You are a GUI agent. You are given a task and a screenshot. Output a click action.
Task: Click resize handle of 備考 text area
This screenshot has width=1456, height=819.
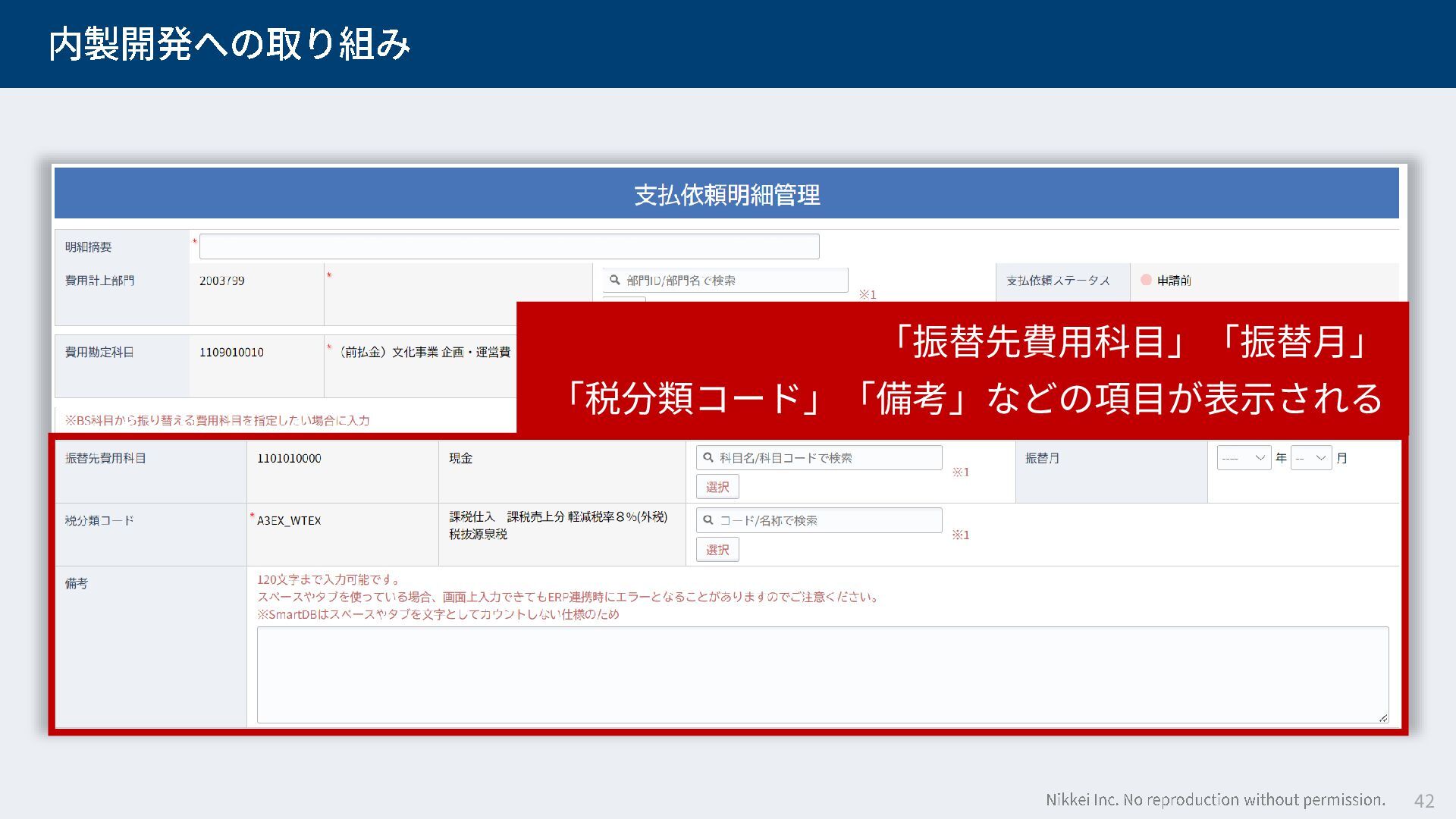coord(1382,717)
